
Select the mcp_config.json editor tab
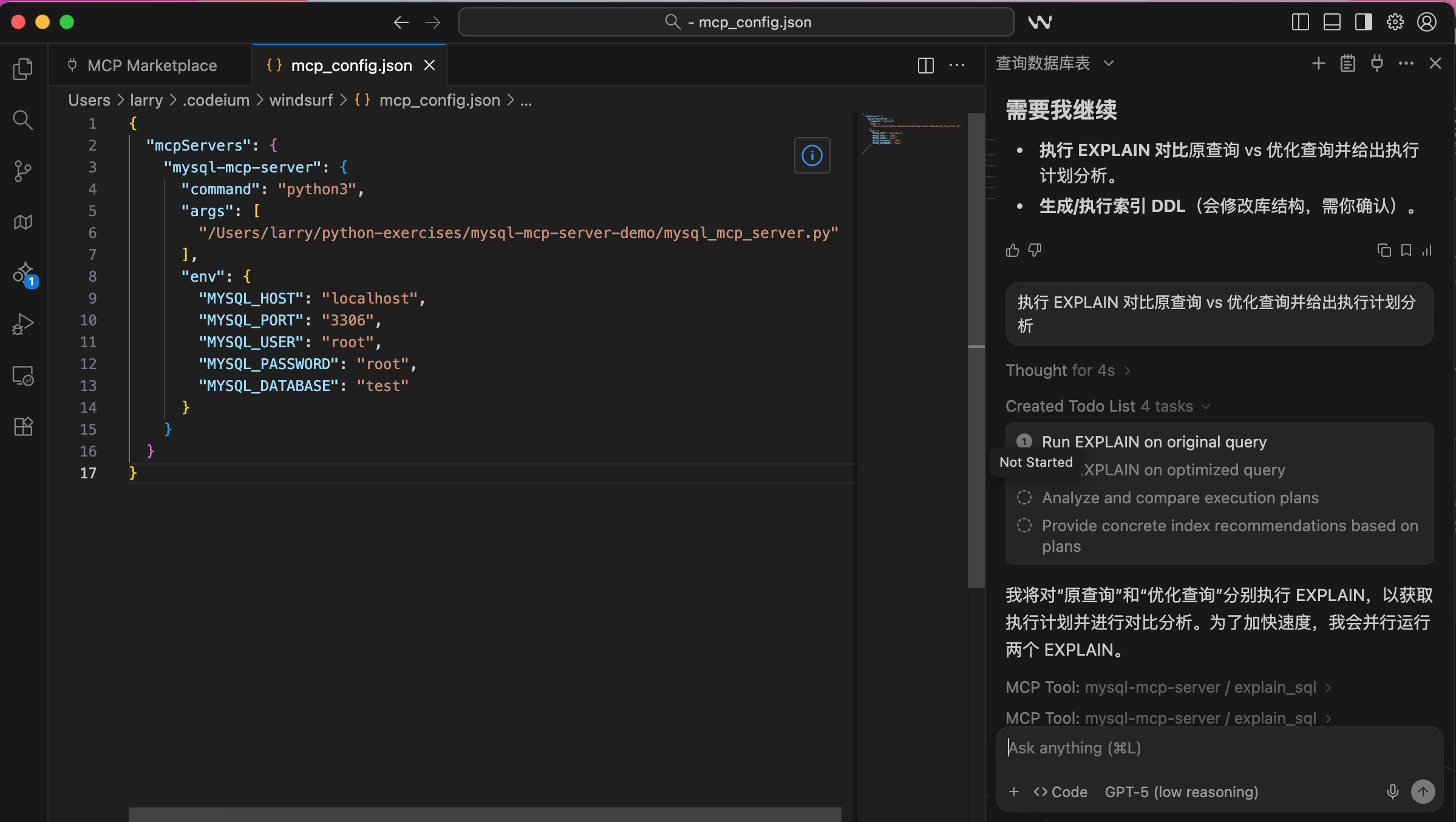click(x=351, y=66)
